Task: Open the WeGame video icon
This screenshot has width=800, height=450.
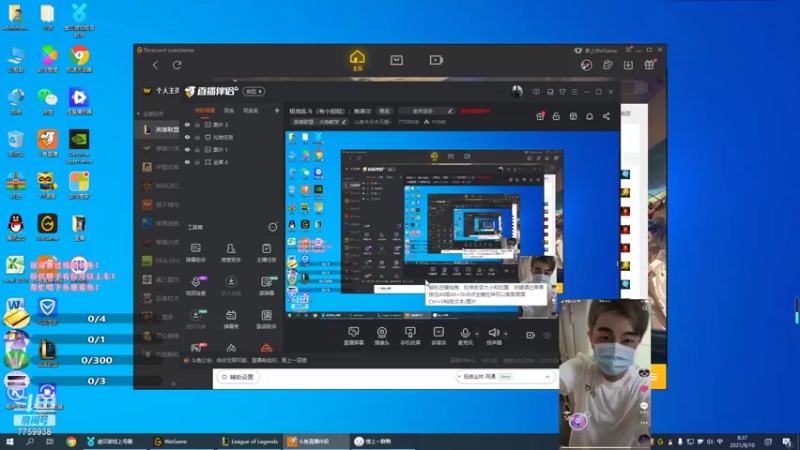Action: [x=436, y=60]
